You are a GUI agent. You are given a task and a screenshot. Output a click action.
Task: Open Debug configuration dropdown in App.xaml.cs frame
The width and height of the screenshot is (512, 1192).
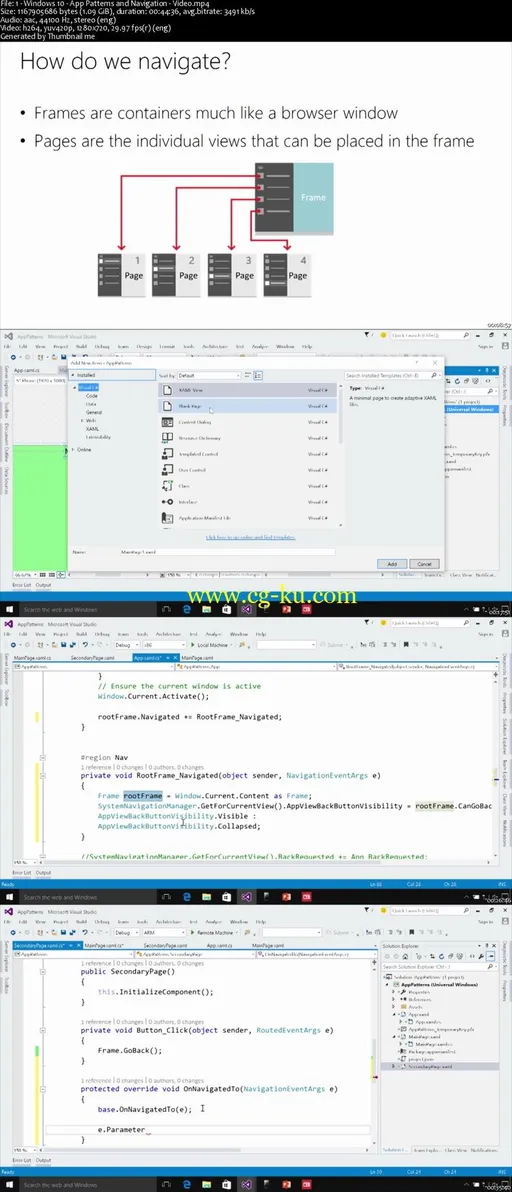point(127,645)
